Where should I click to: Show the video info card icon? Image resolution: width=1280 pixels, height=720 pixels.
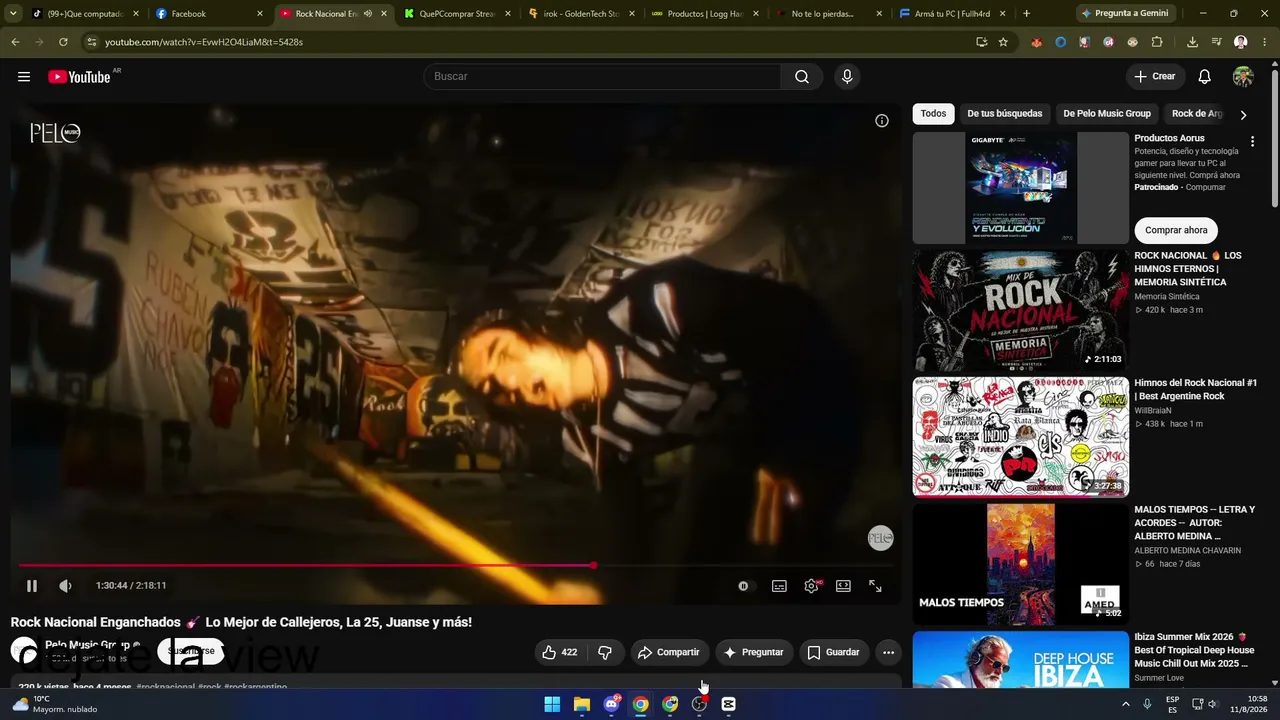(x=882, y=121)
